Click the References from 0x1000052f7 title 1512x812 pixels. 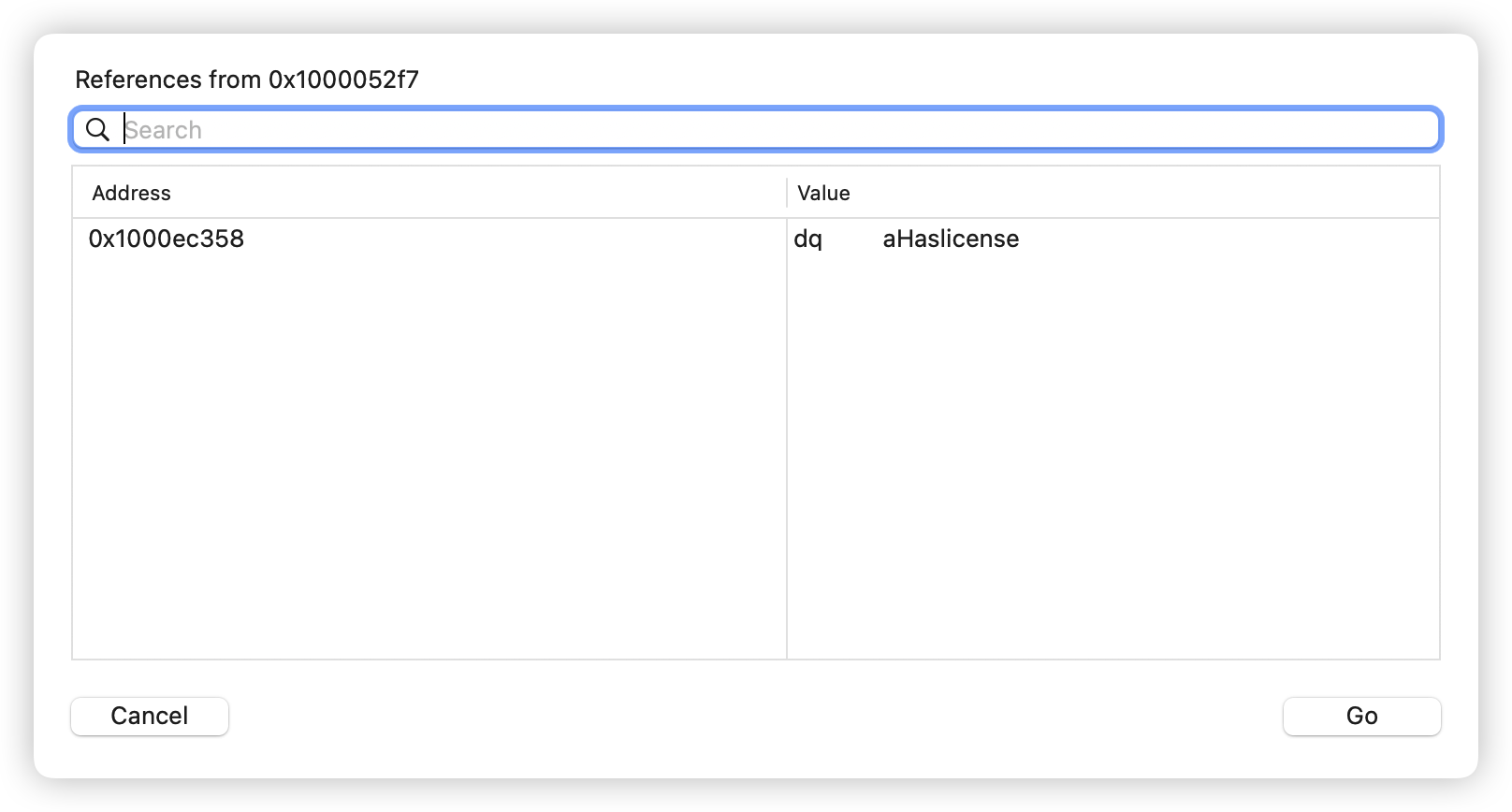[x=247, y=80]
